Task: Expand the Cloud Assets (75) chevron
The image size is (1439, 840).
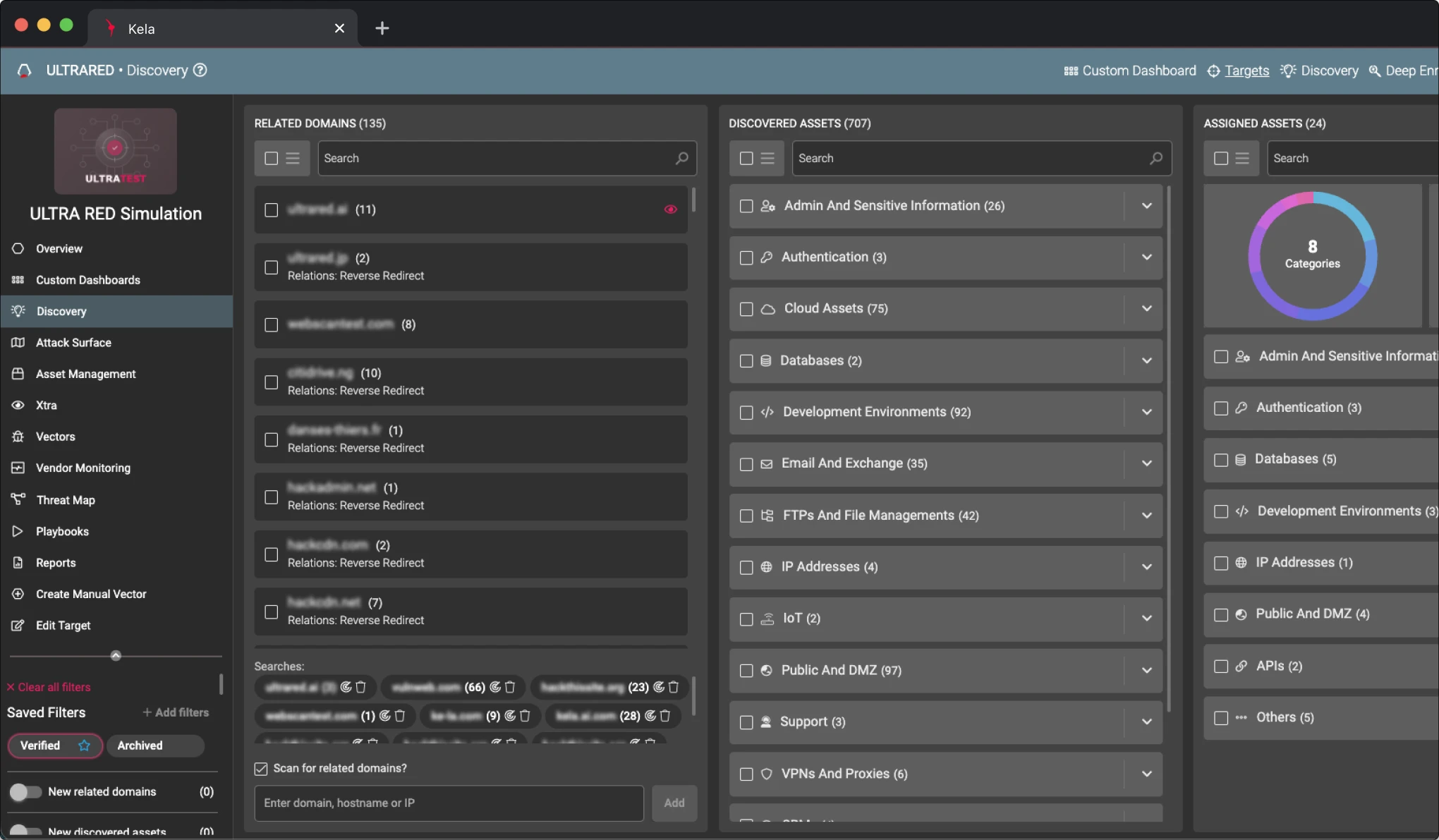Action: click(1147, 309)
